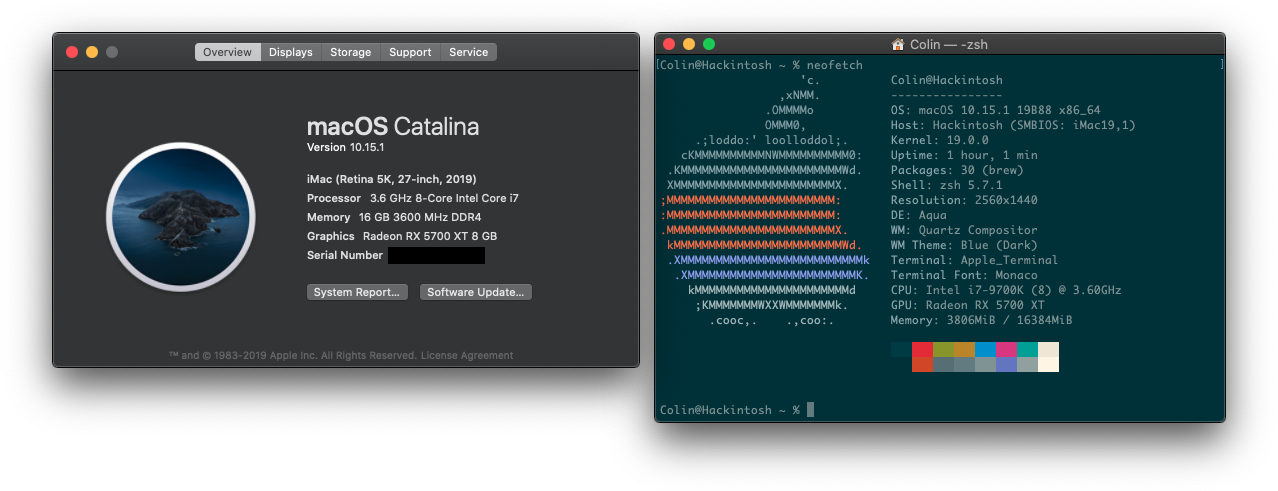The height and width of the screenshot is (491, 1278).
Task: Click the Terminal prompt cursor at bottom
Action: [810, 410]
